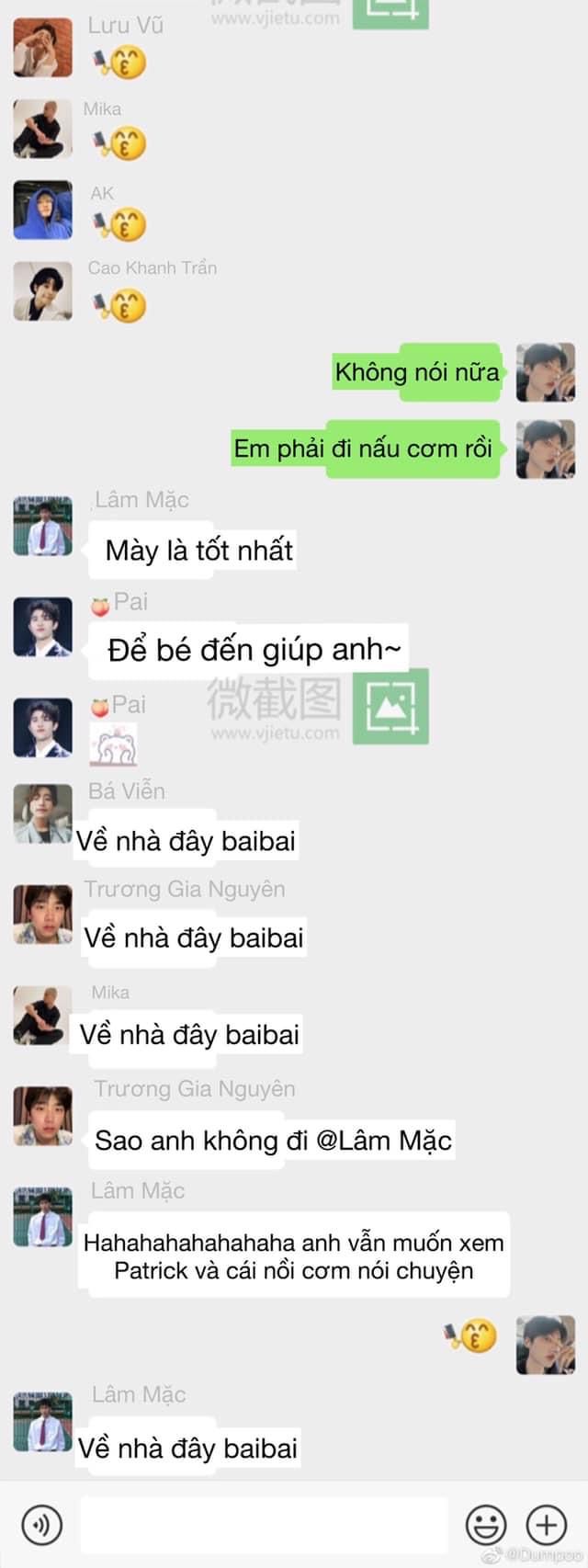Image resolution: width=588 pixels, height=1568 pixels.
Task: Tap own avatar beside 'Không nói nữa'
Action: (546, 372)
